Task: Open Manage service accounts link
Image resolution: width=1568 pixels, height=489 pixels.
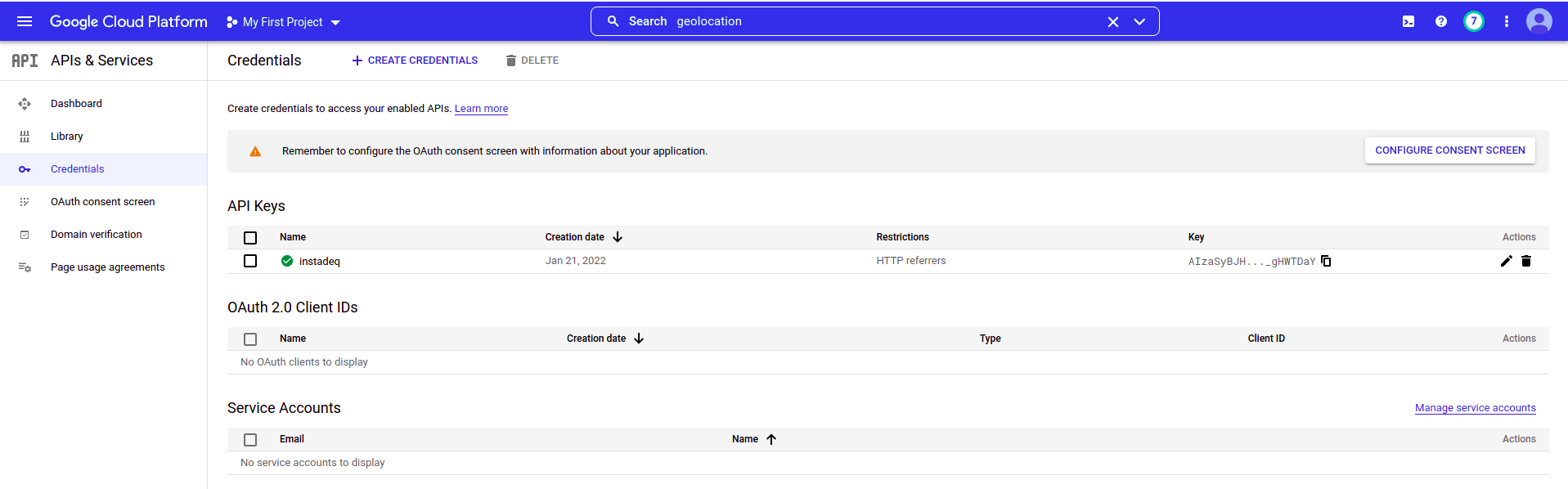Action: pyautogui.click(x=1476, y=408)
